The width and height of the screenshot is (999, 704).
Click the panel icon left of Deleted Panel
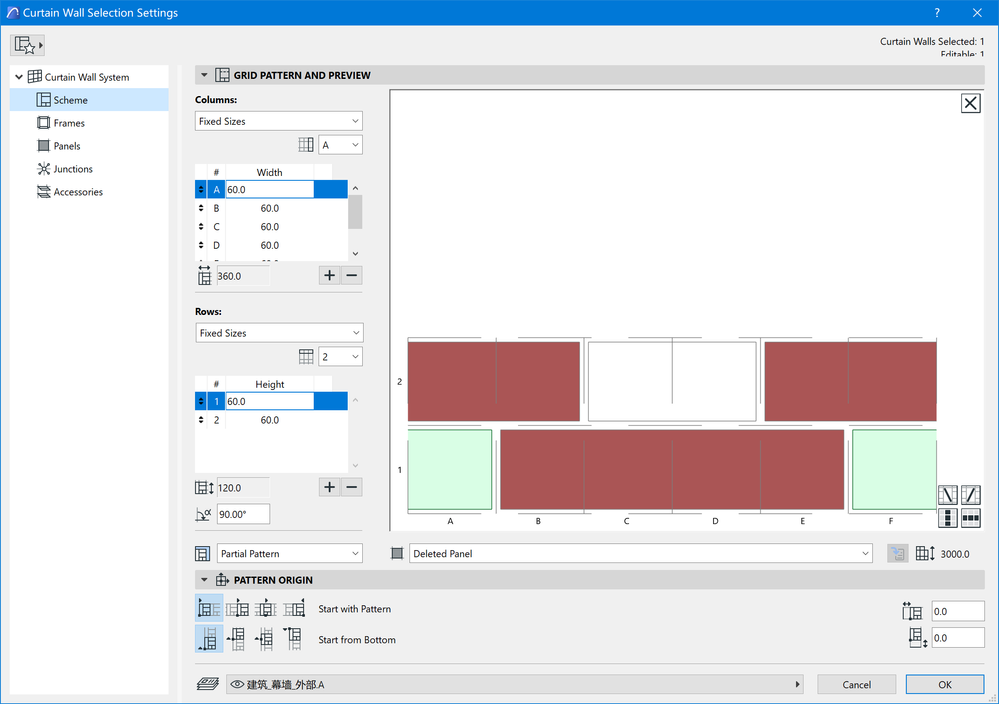[x=397, y=554]
